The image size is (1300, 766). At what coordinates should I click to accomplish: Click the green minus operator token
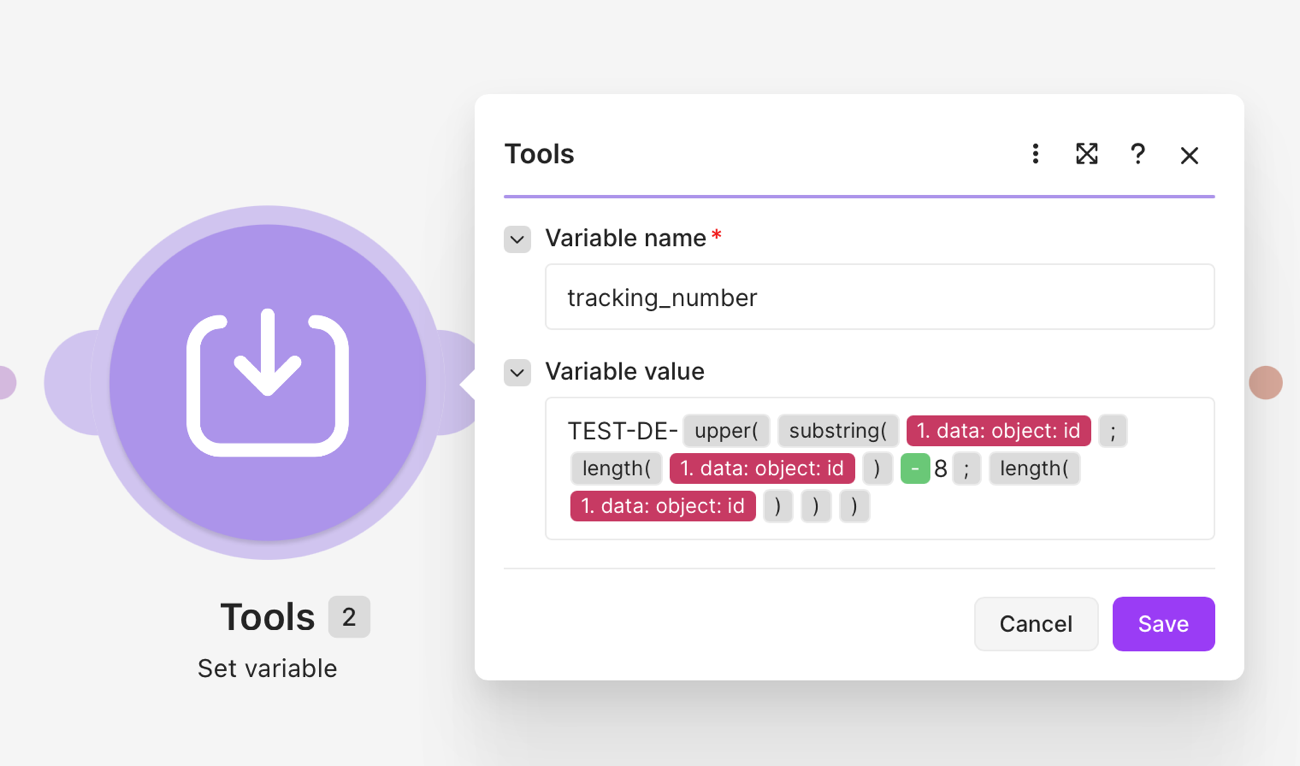coord(915,469)
